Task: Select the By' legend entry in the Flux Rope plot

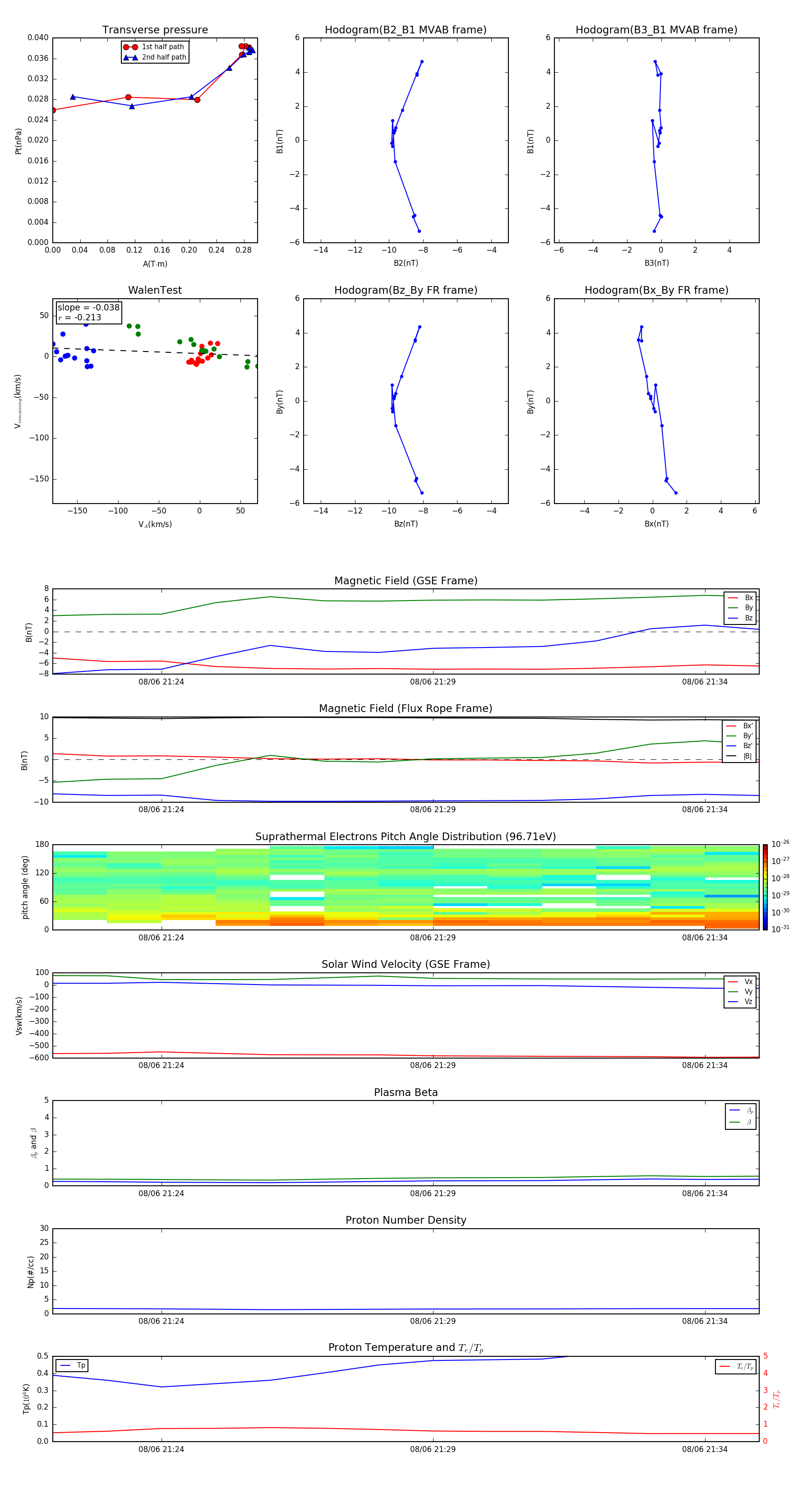Action: coord(740,736)
